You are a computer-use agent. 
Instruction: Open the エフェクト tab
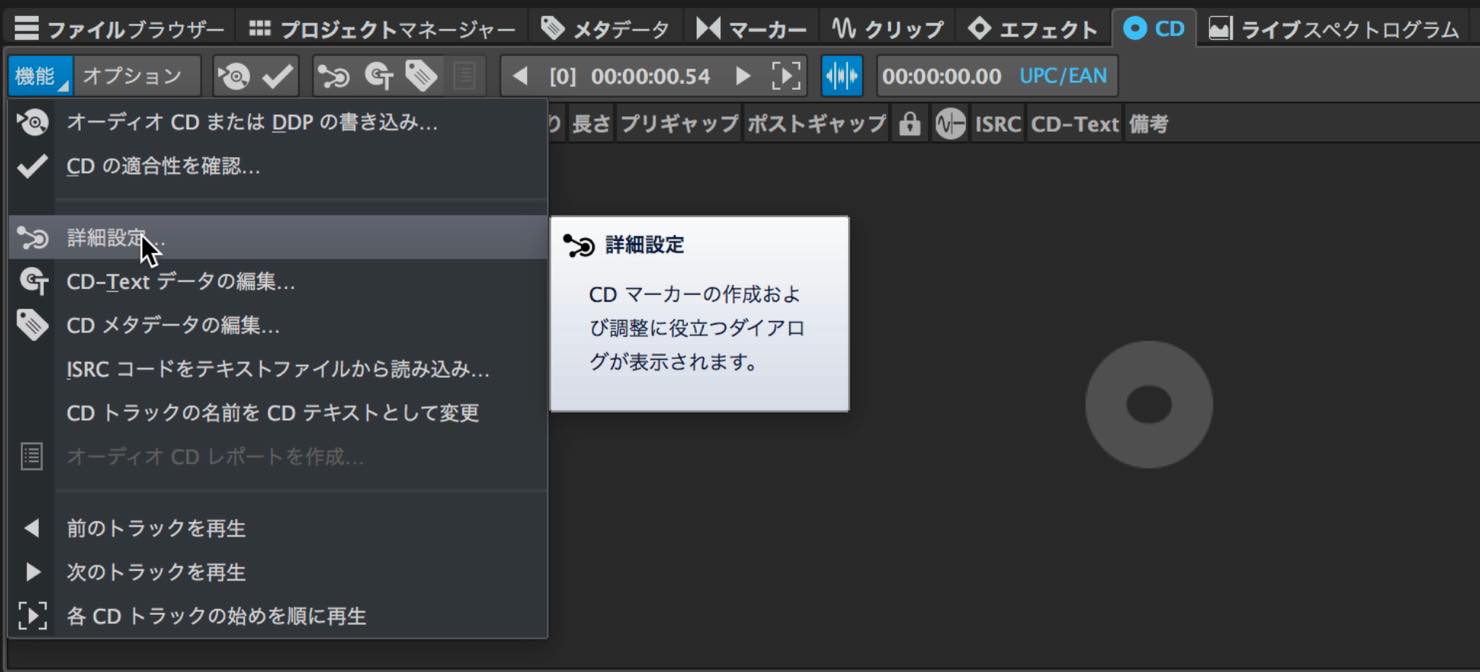tap(1033, 29)
